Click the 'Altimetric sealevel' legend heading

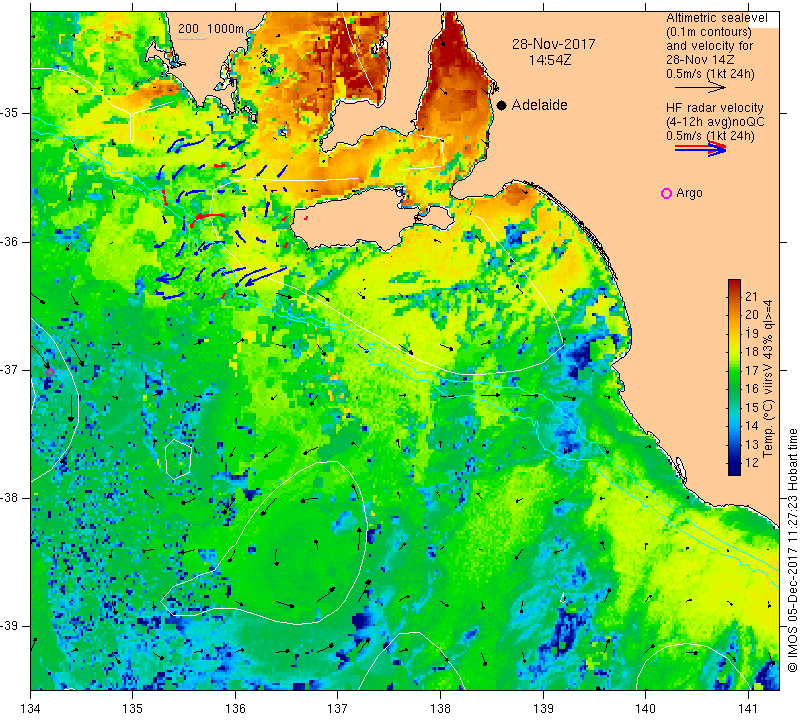point(716,18)
